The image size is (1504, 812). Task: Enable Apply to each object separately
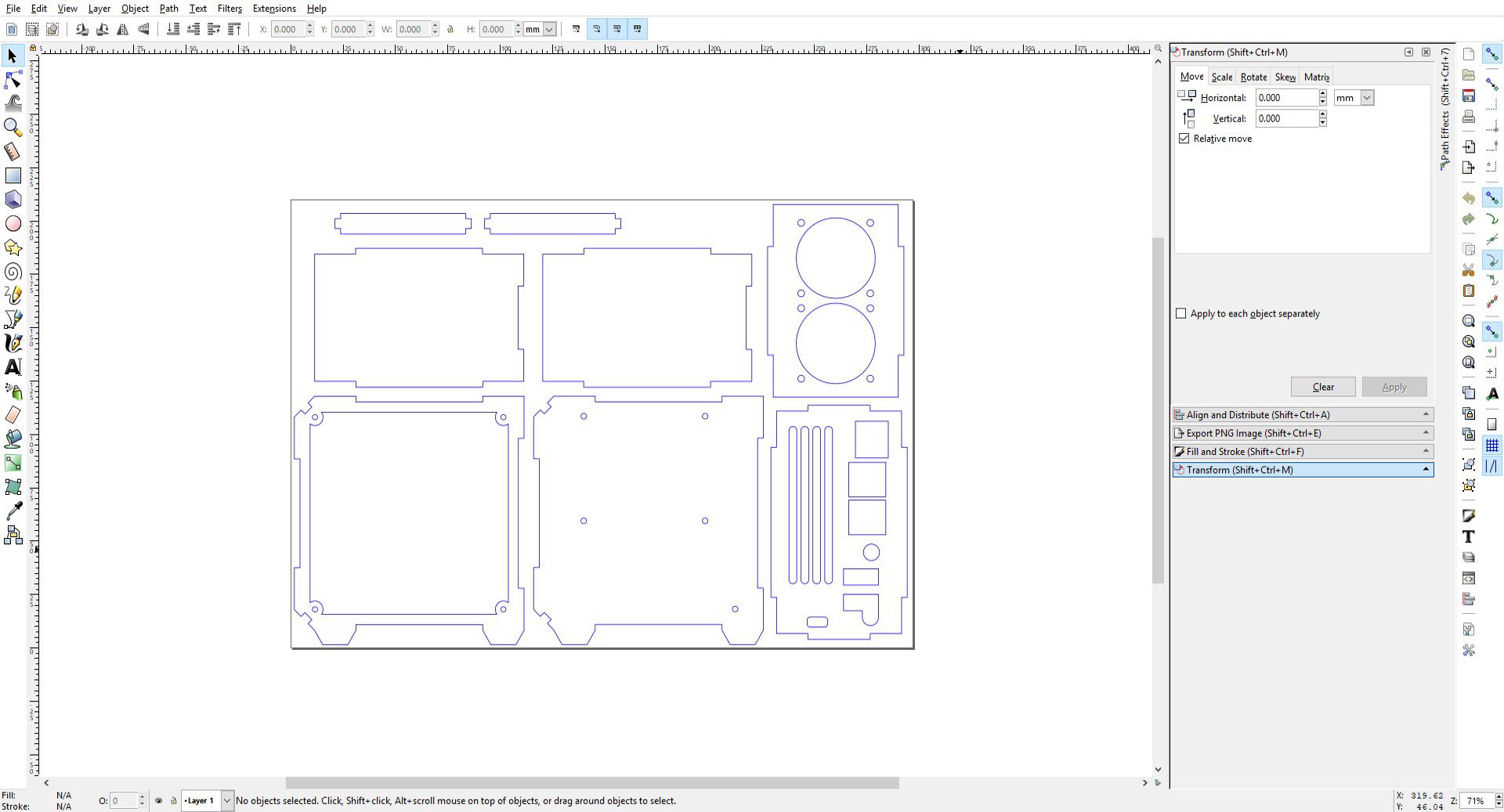pyautogui.click(x=1181, y=313)
